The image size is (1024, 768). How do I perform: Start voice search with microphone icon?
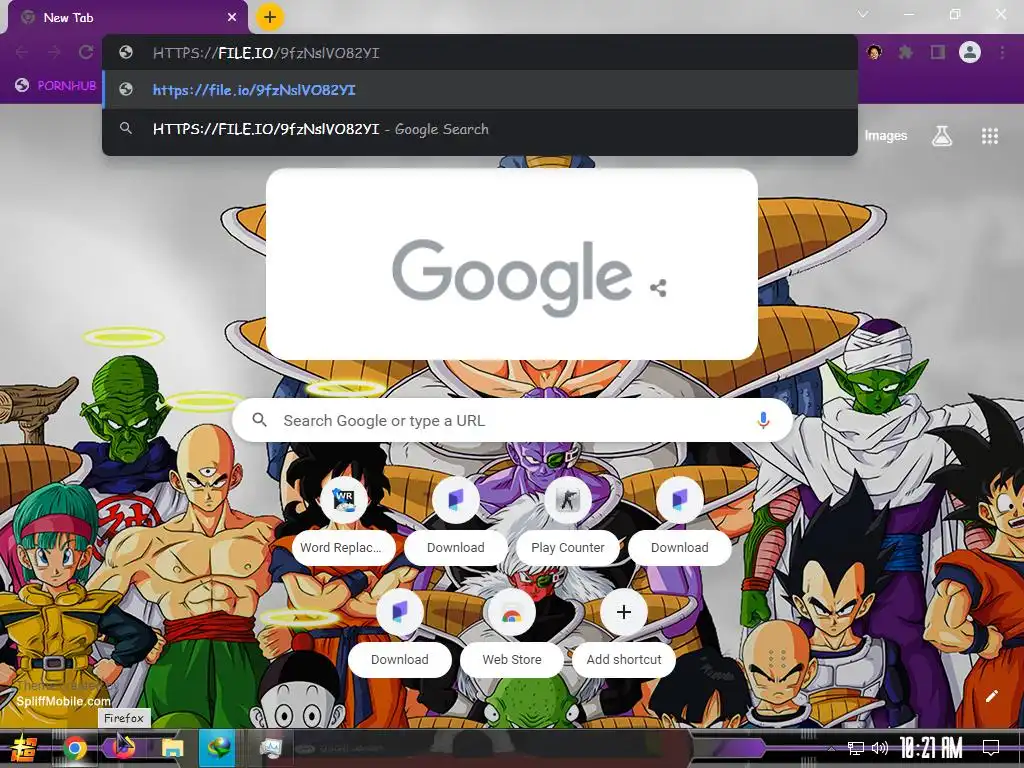[763, 421]
